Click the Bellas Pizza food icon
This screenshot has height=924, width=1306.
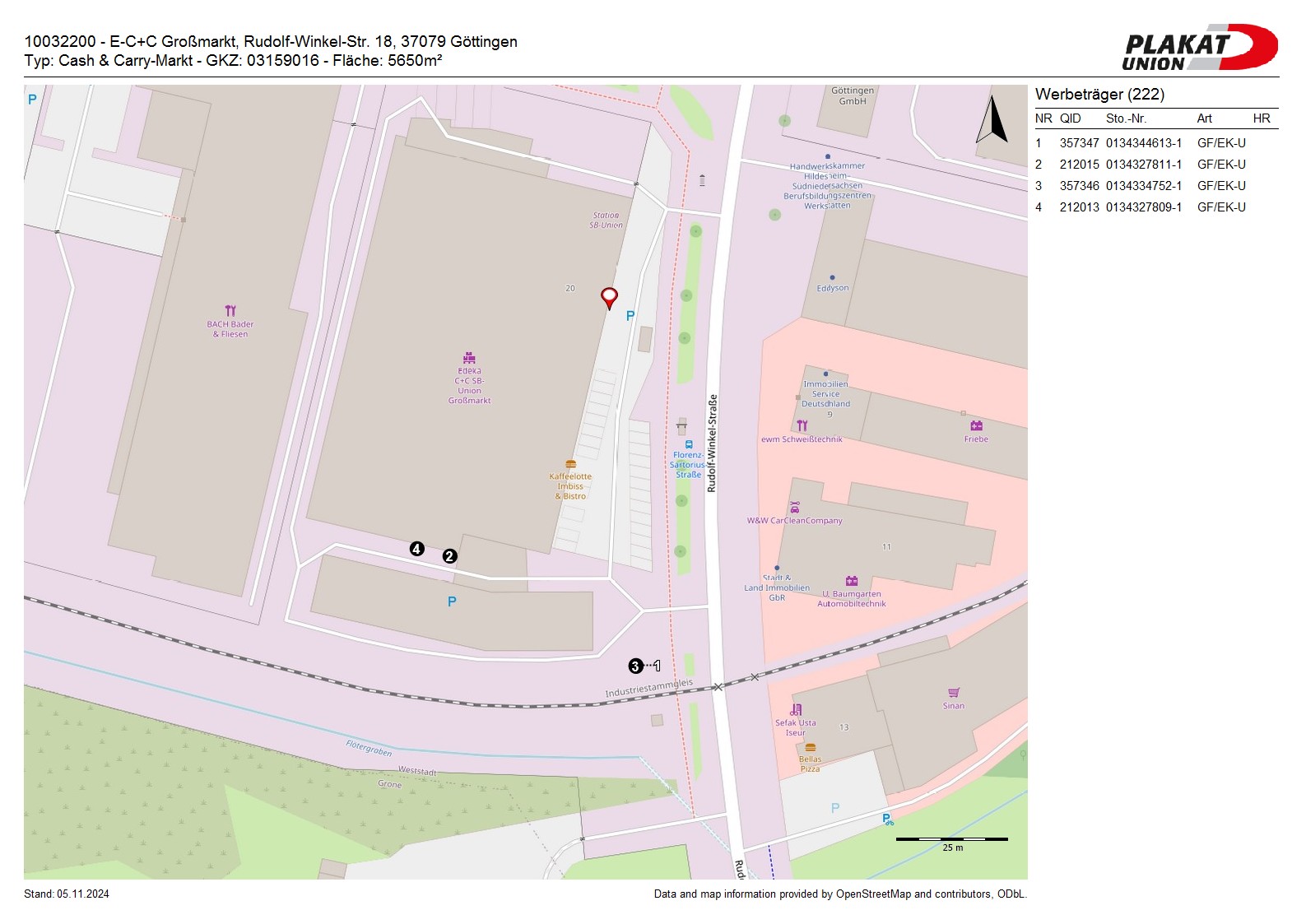coord(810,747)
